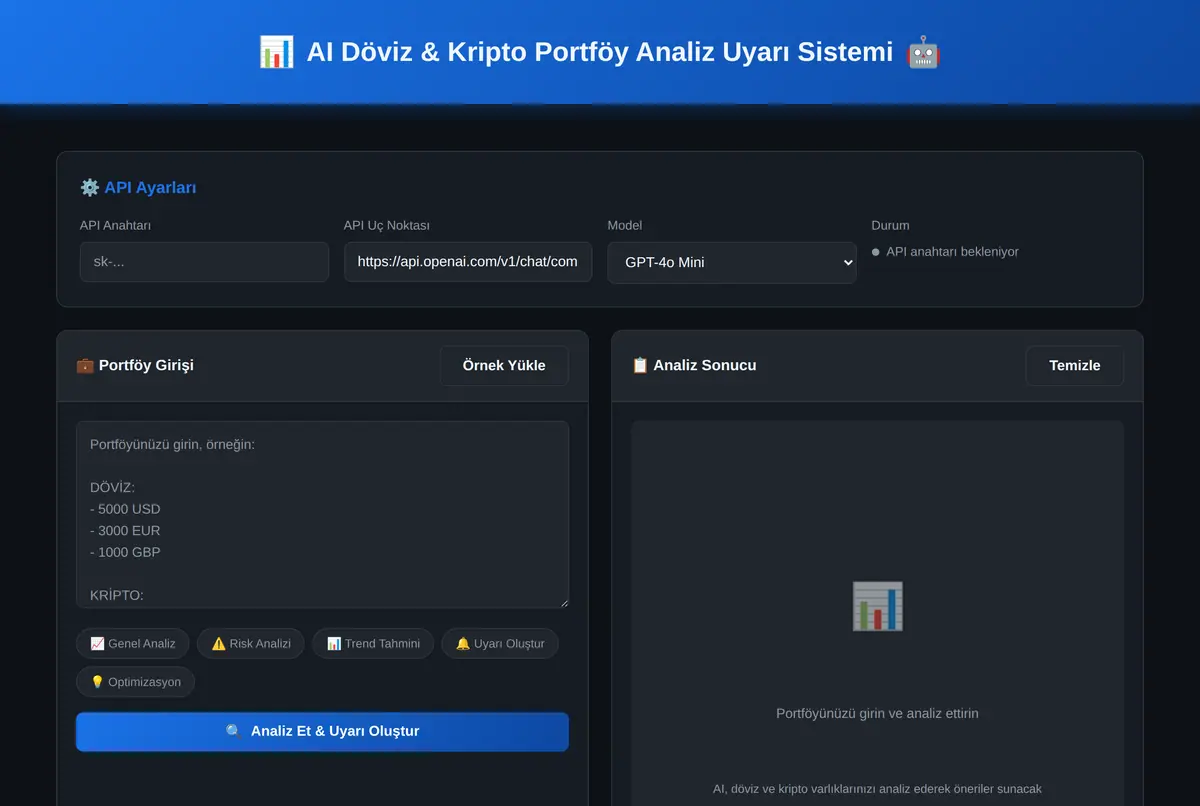Click the textarea resize handle corner

click(563, 602)
